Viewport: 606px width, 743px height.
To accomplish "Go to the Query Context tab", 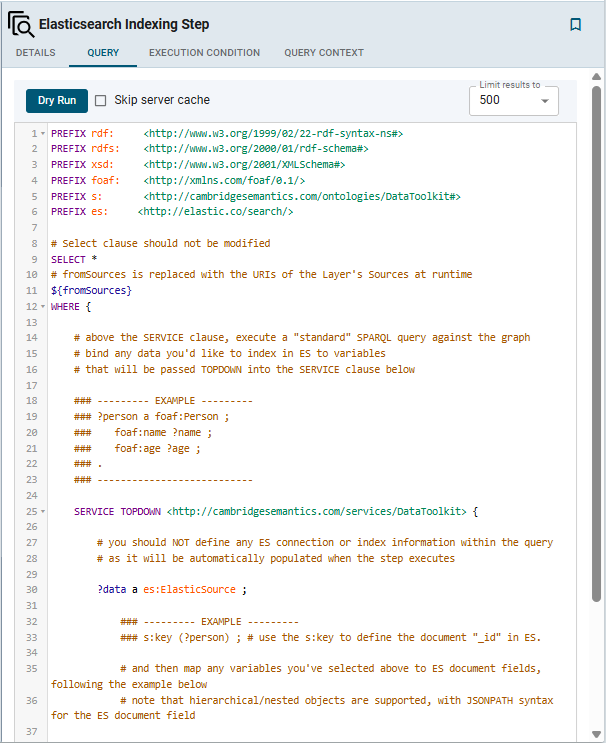I will coord(324,53).
